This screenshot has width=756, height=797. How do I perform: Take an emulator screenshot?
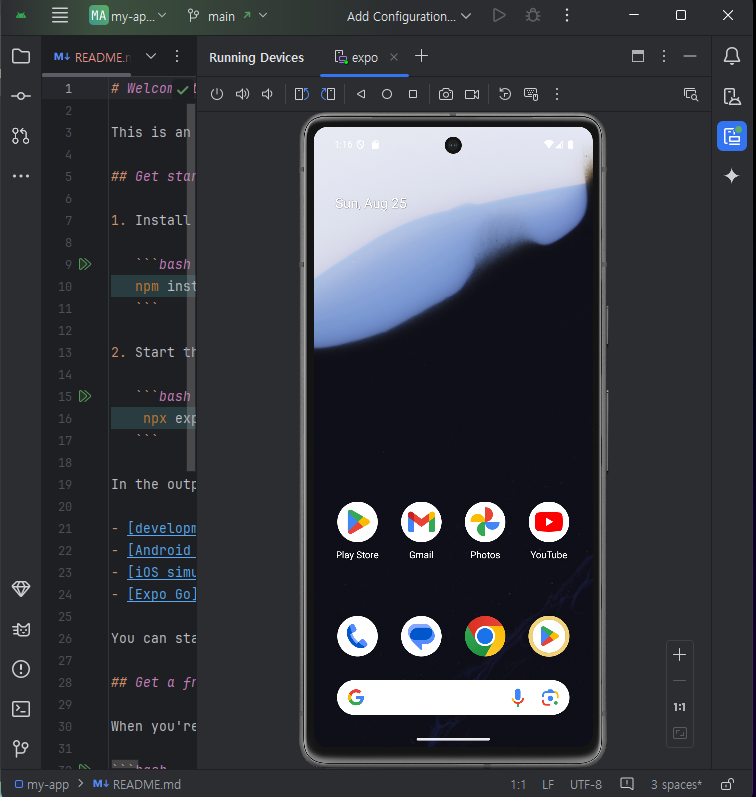point(446,94)
